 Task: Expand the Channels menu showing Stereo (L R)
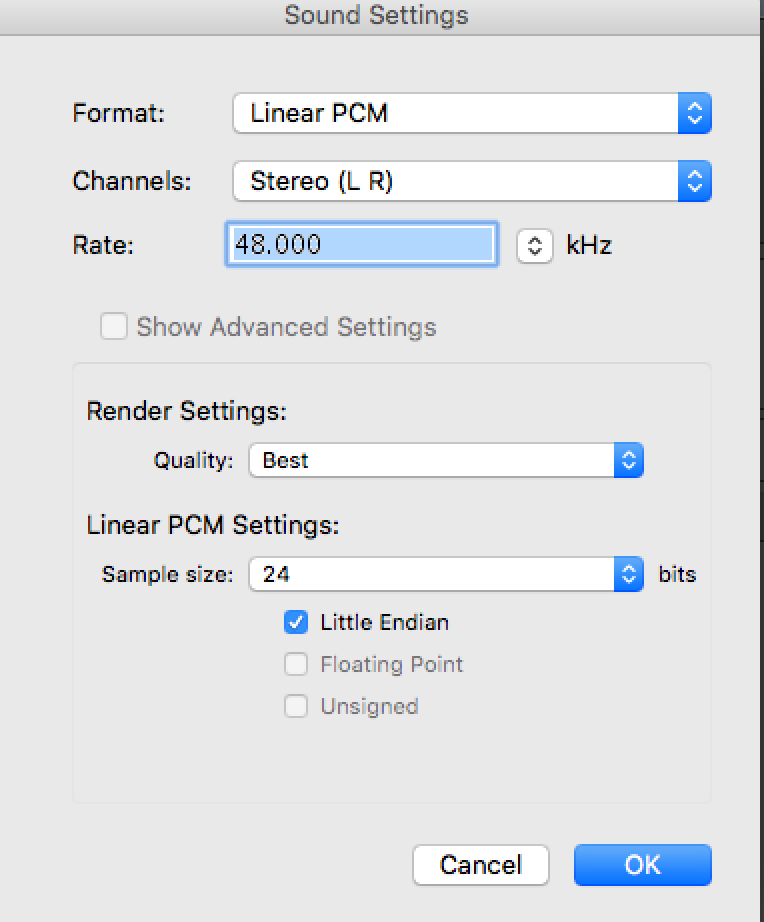pyautogui.click(x=455, y=181)
